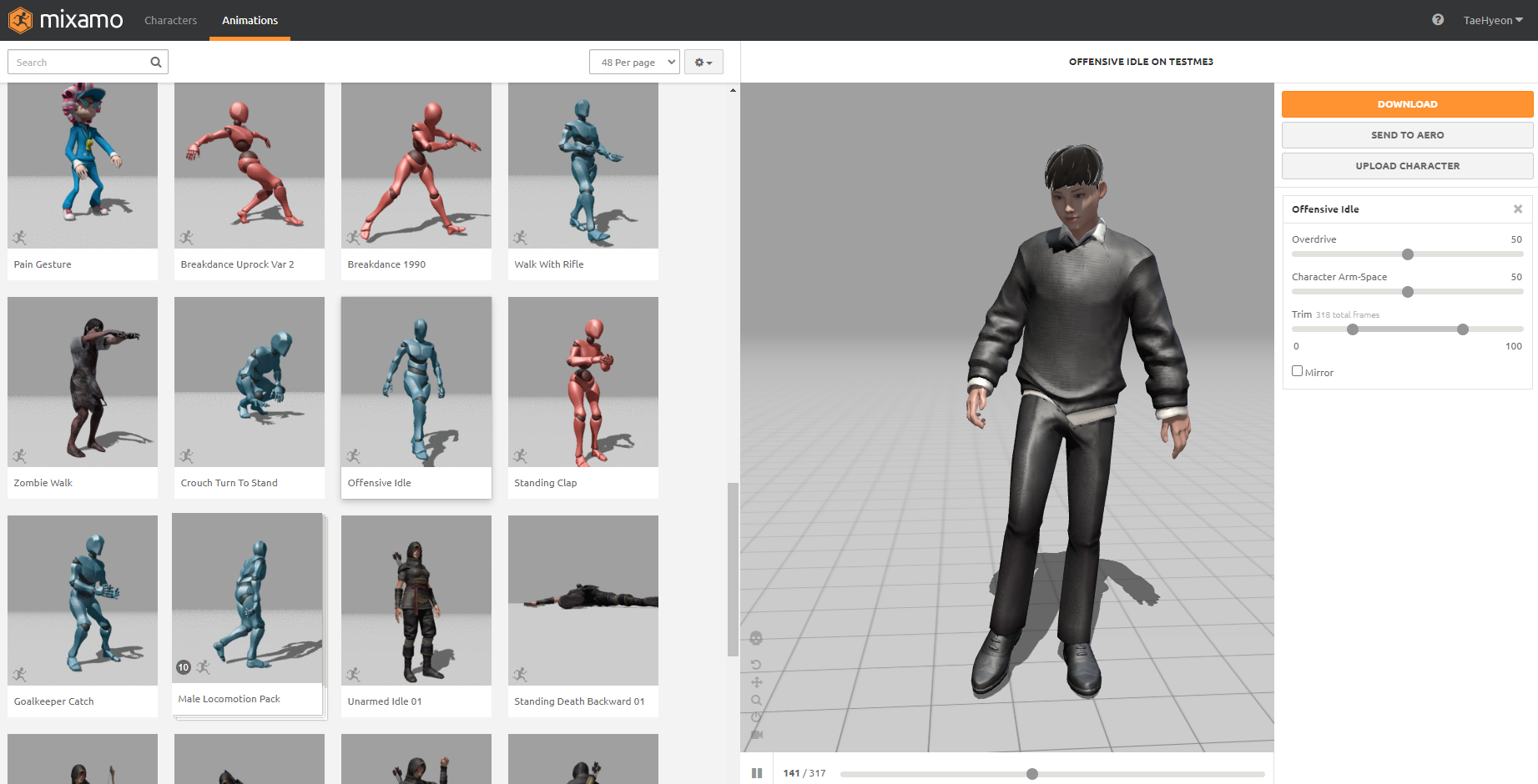Click running-man icon on Zombie Walk card
Viewport: 1538px width, 784px height.
pyautogui.click(x=20, y=456)
